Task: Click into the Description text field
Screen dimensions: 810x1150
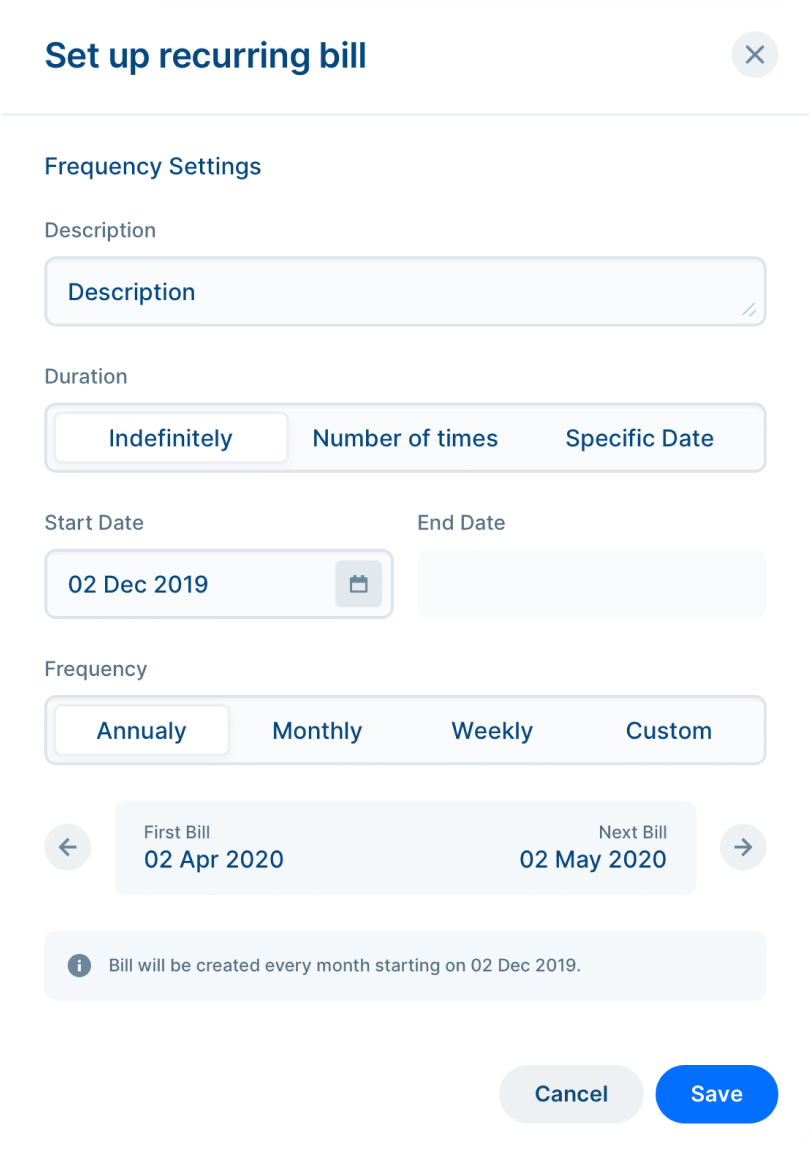Action: [x=405, y=291]
